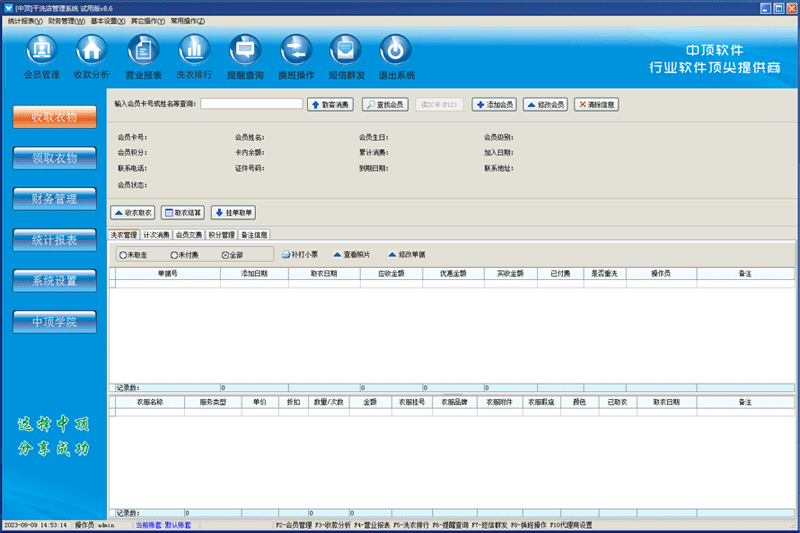Click 服务类型 column header

click(213, 402)
